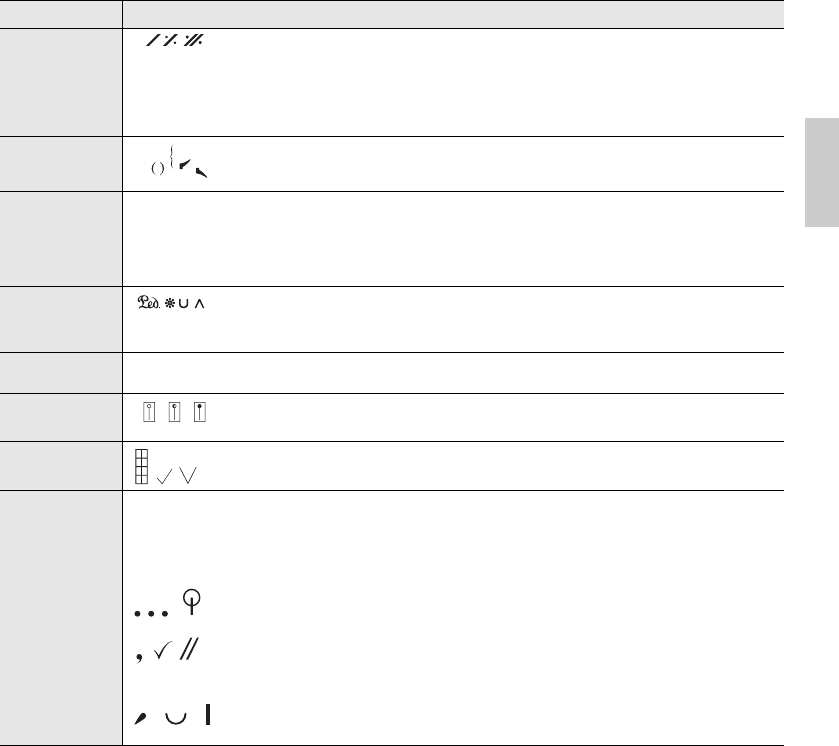Click the filled-circle boxed stem symbol
839x746 pixels.
pyautogui.click(x=200, y=411)
